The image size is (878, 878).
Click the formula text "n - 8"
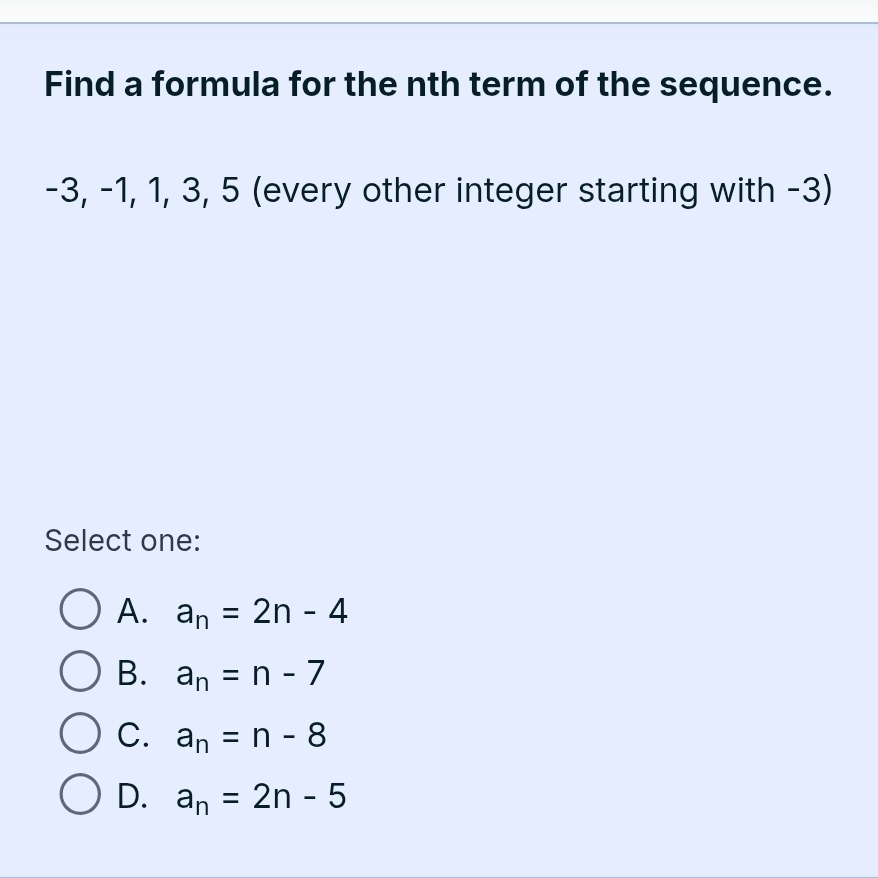pyautogui.click(x=289, y=735)
